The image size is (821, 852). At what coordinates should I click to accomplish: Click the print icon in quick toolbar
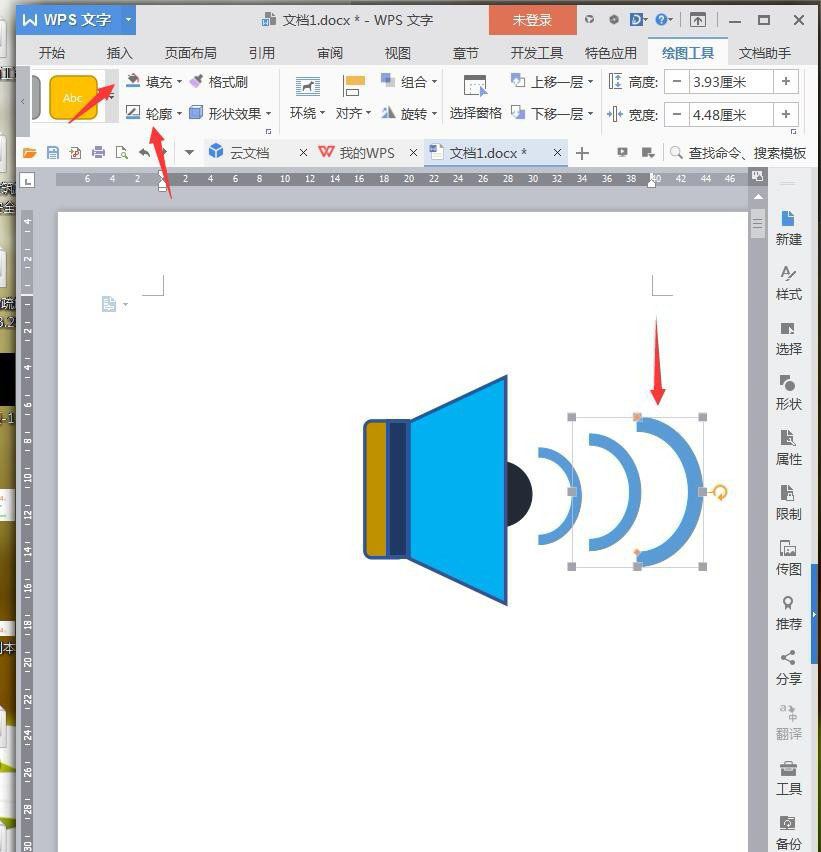point(98,153)
